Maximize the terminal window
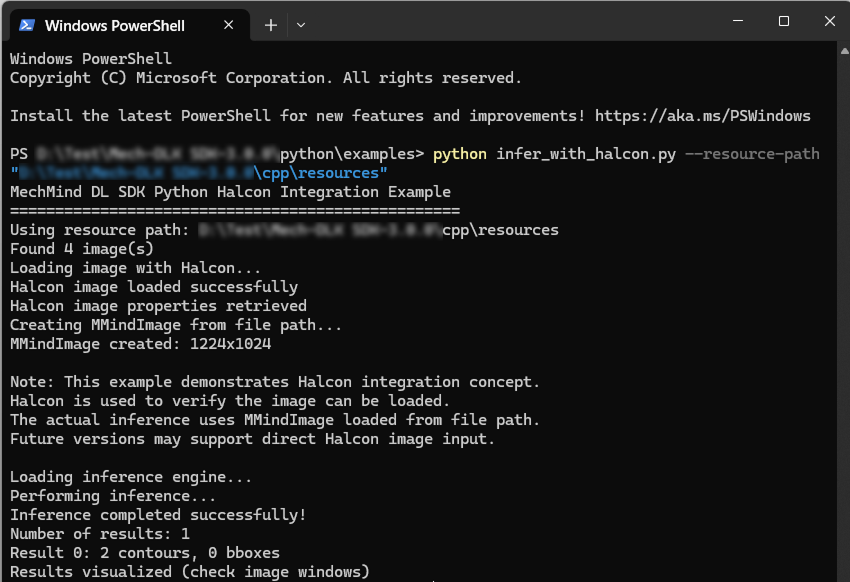 click(x=784, y=21)
